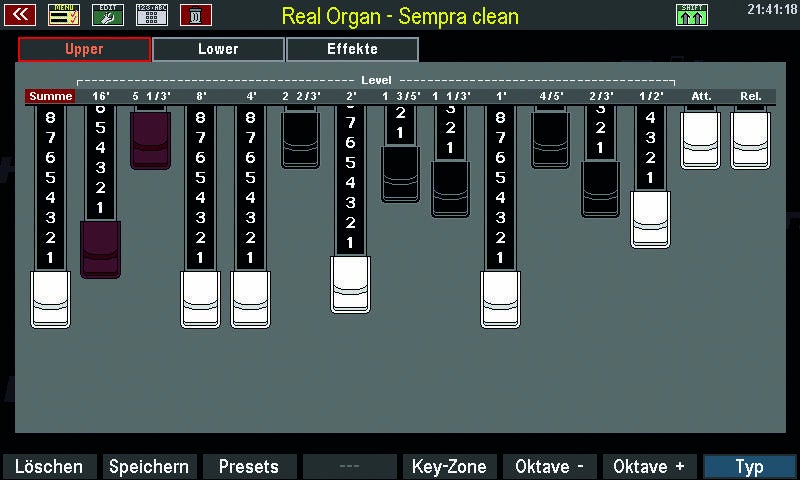This screenshot has width=800, height=480.
Task: Click the Löschen button
Action: [49, 467]
